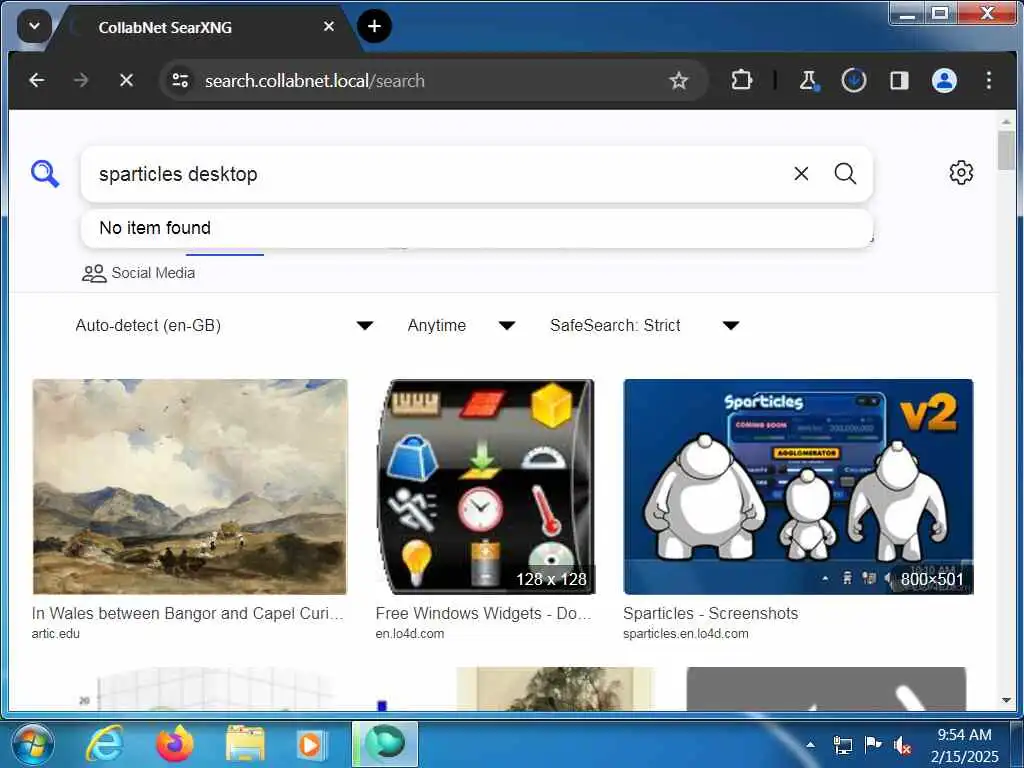Open the tab search chevron button

pyautogui.click(x=34, y=27)
